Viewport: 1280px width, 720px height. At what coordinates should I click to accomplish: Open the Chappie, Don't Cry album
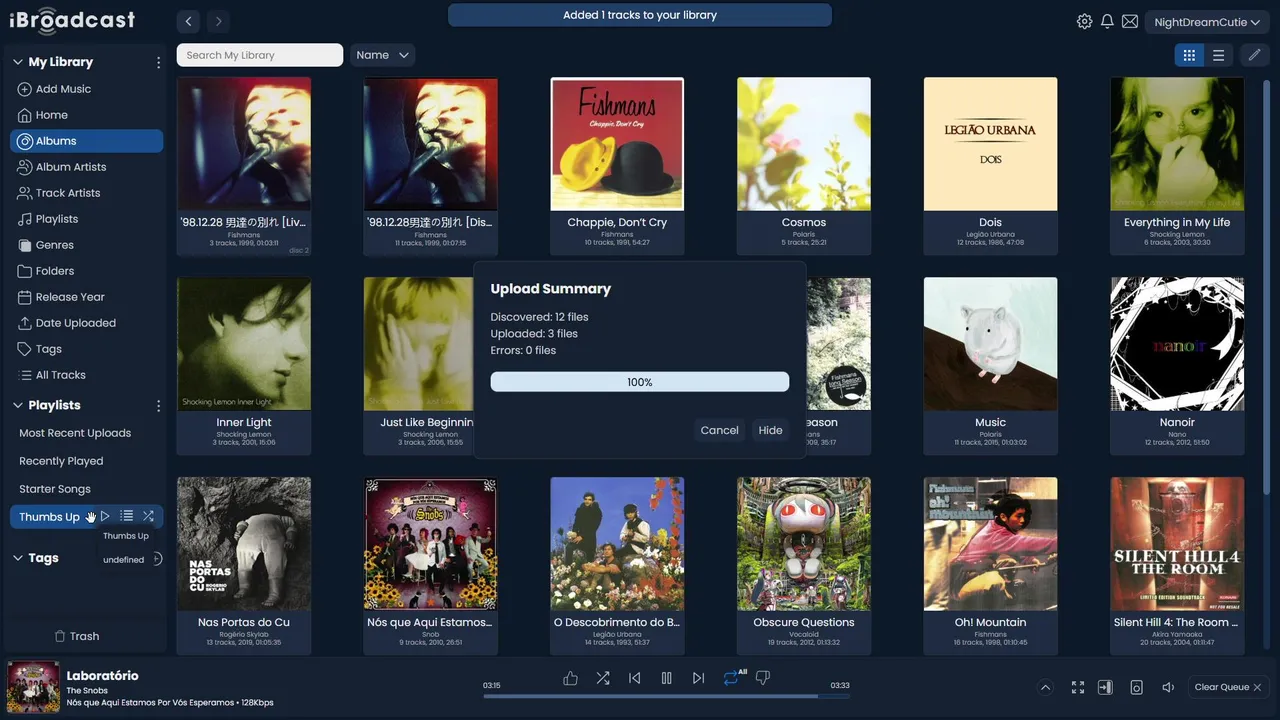(x=617, y=144)
